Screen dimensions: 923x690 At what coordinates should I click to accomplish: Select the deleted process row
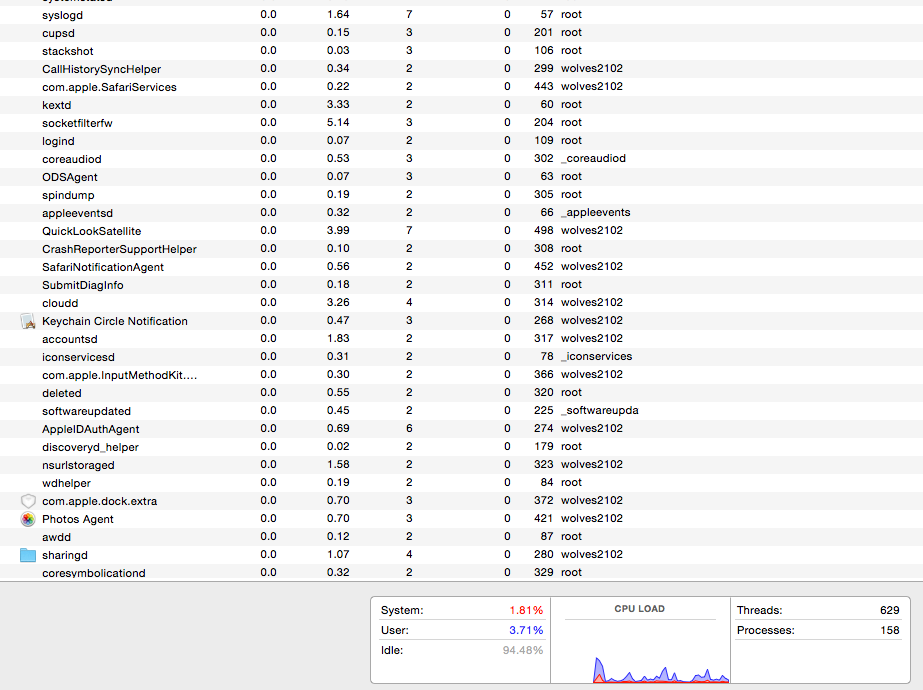click(x=462, y=393)
